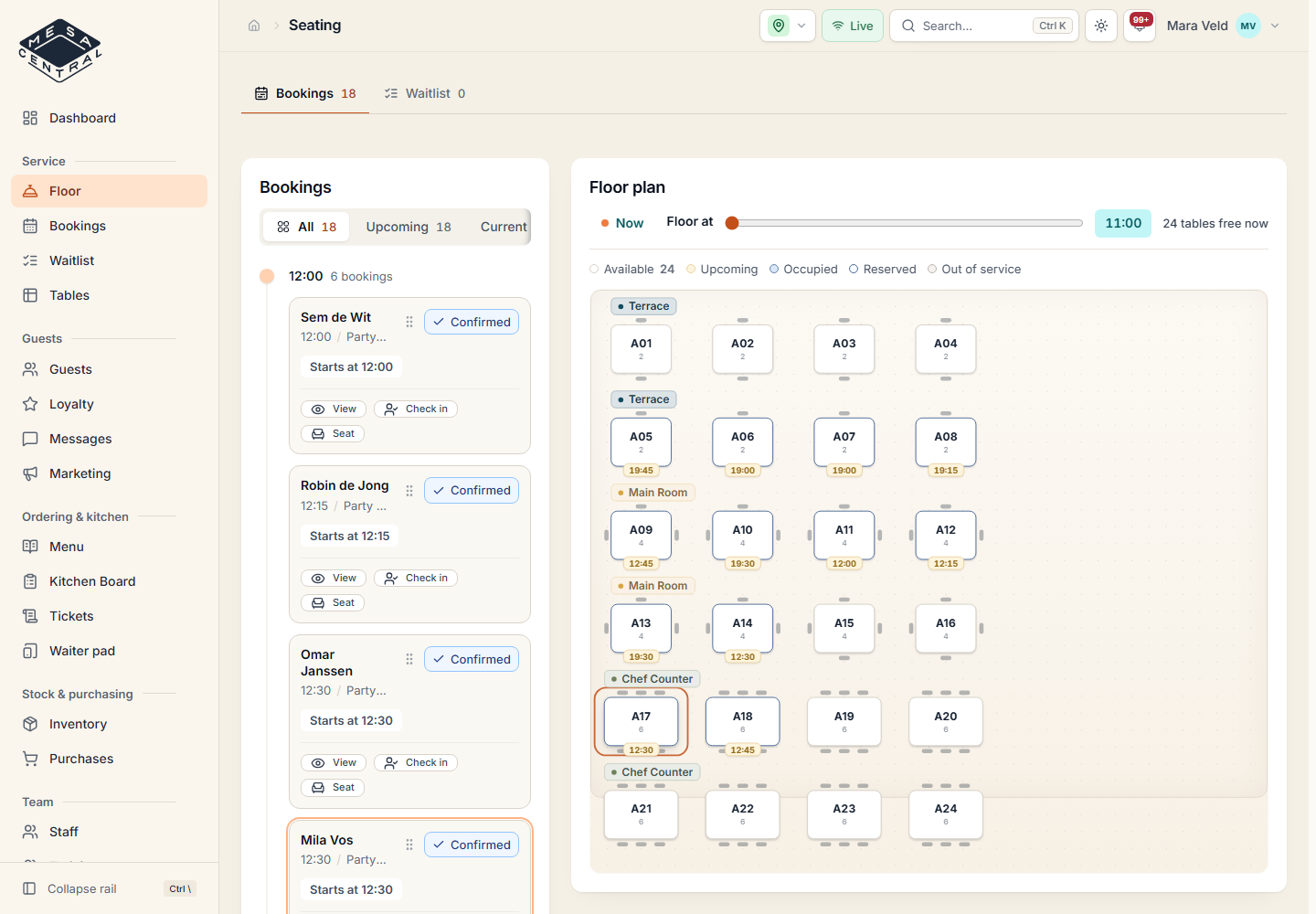Select table A17 on the floor plan

(642, 721)
